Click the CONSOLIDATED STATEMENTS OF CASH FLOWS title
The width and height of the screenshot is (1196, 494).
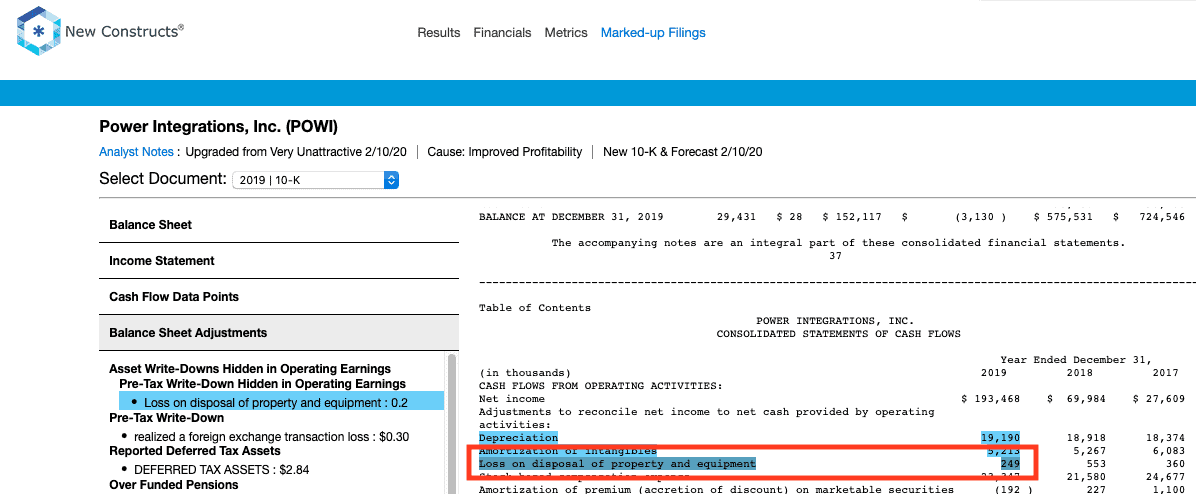pyautogui.click(x=838, y=334)
